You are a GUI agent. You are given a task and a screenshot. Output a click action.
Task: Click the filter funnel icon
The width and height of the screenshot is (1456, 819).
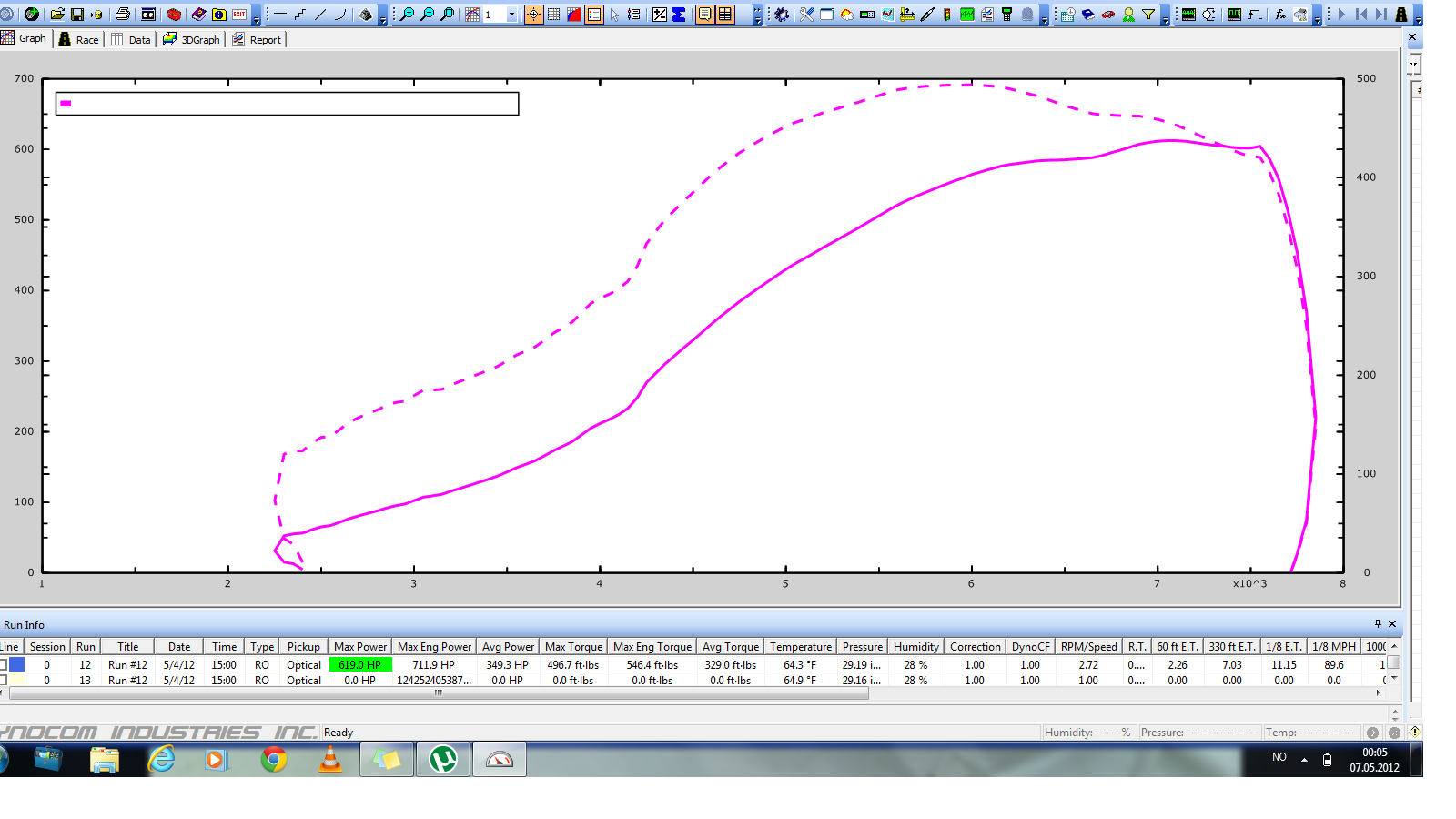coord(1148,14)
